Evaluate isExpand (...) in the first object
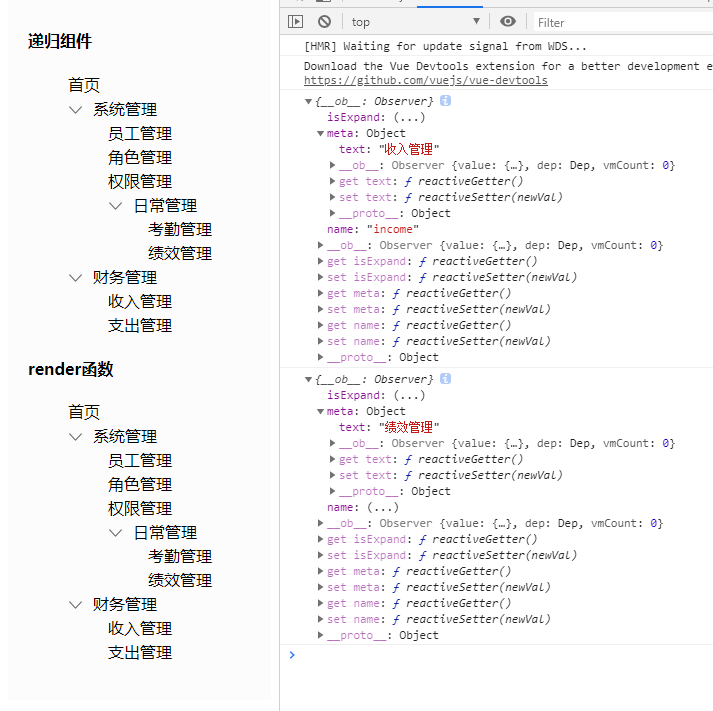713x711 pixels. coord(409,117)
